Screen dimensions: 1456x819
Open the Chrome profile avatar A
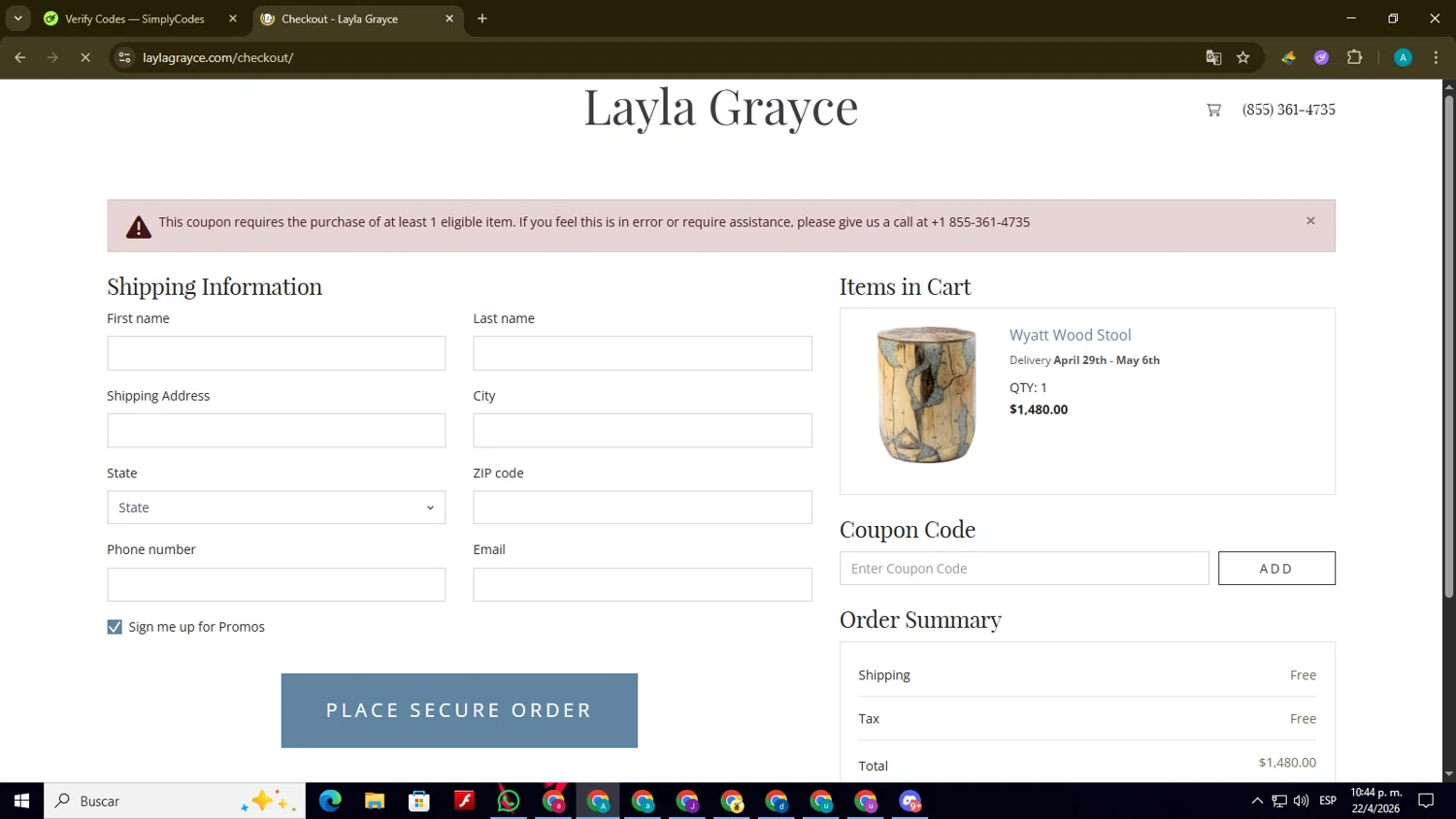click(x=1403, y=57)
